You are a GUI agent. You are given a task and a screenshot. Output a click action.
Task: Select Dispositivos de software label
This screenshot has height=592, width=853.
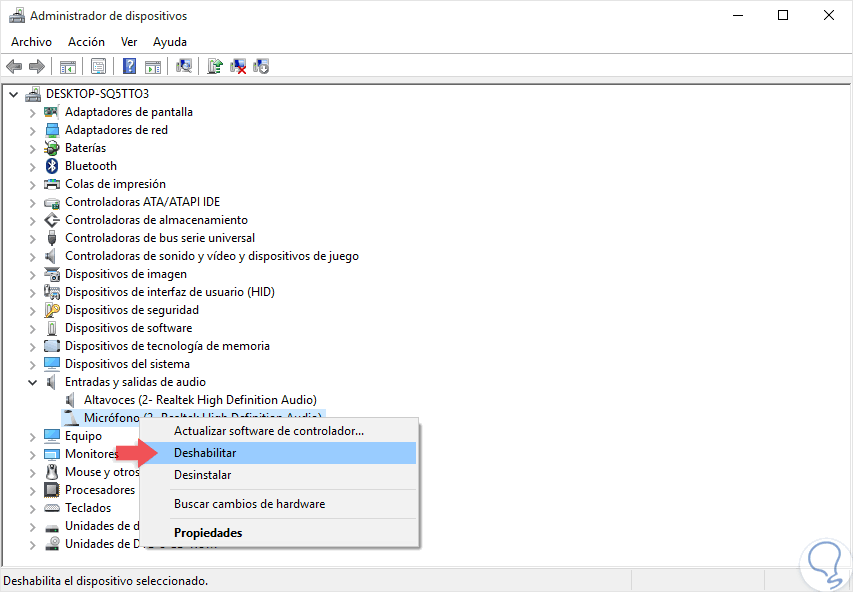coord(128,328)
